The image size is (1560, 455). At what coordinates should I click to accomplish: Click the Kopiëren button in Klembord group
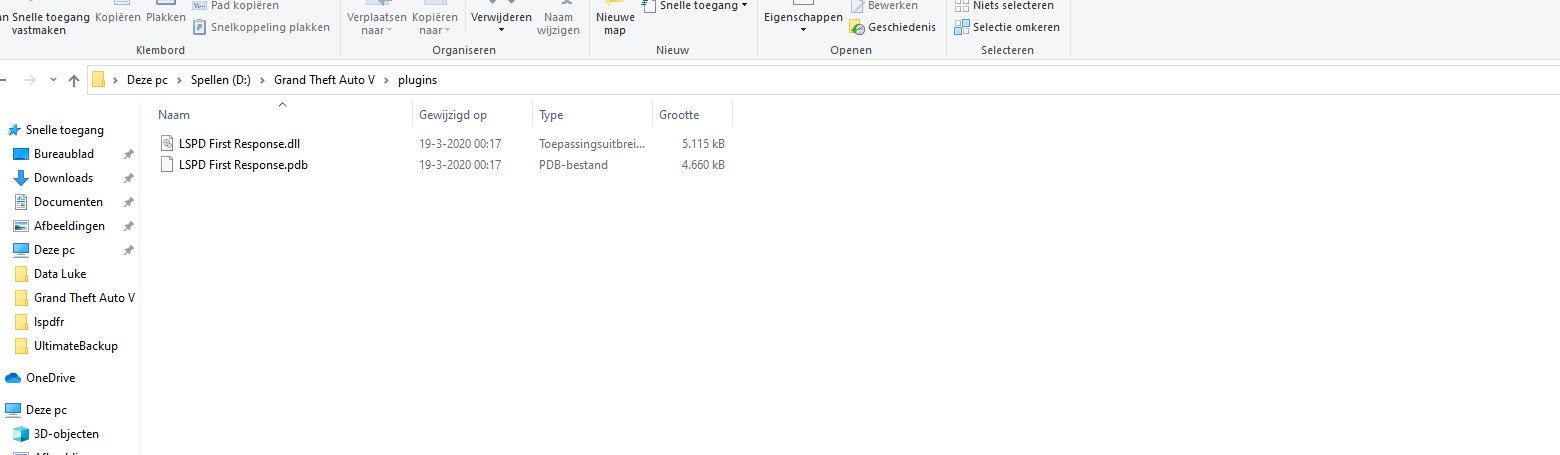[x=118, y=14]
